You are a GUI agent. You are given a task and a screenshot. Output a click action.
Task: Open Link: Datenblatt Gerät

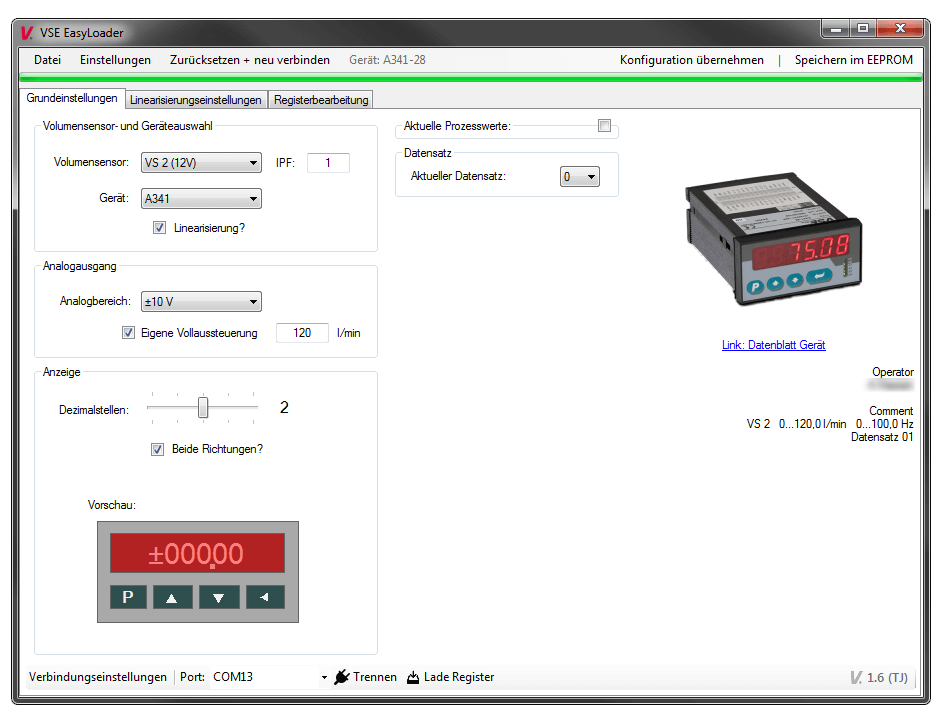[x=773, y=345]
